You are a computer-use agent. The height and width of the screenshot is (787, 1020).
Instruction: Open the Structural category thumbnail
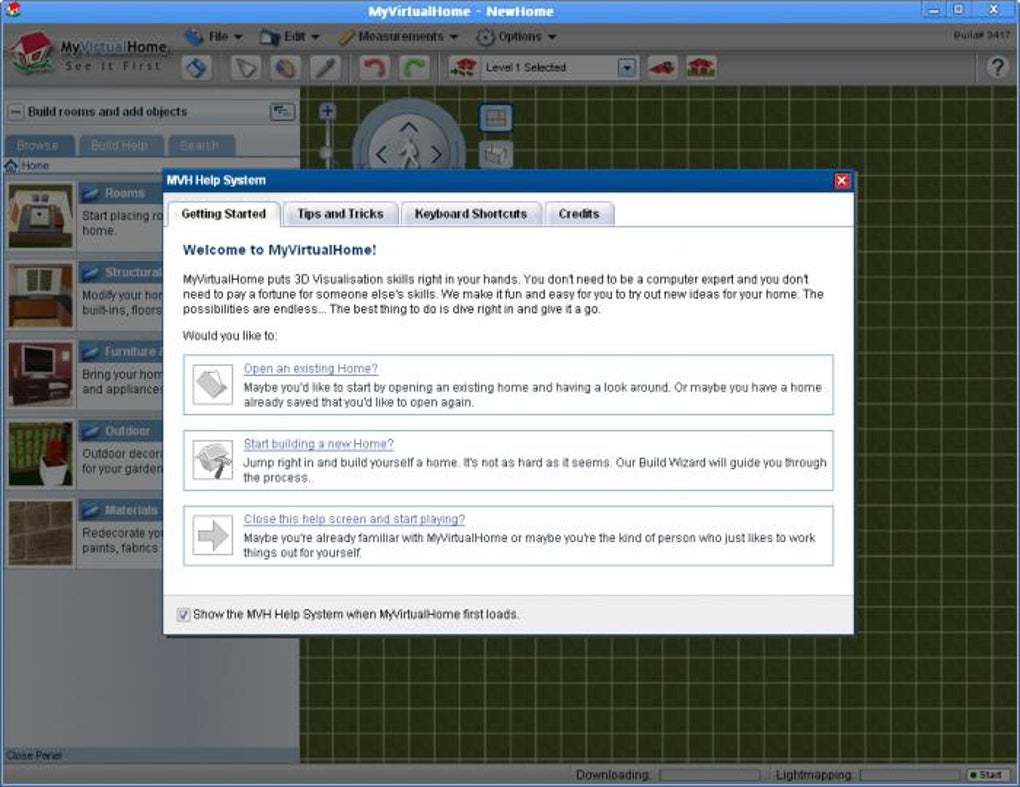[x=40, y=295]
